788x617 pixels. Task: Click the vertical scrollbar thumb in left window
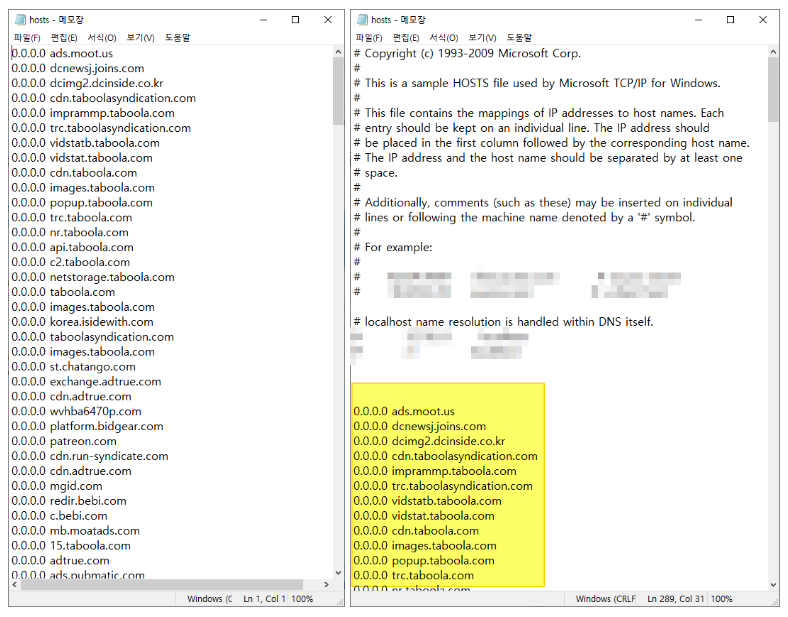click(x=338, y=90)
